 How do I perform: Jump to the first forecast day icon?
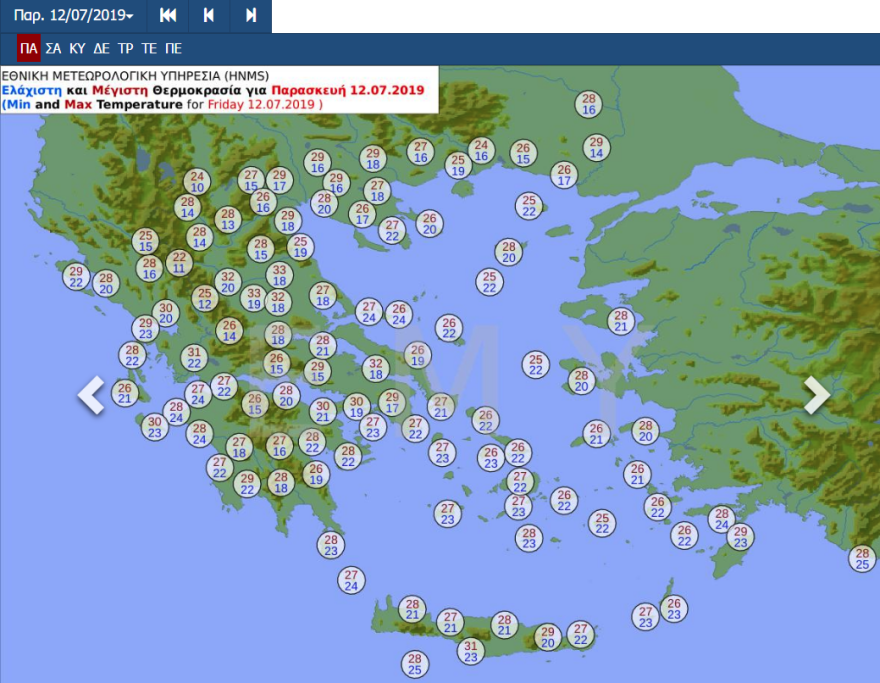coord(168,16)
